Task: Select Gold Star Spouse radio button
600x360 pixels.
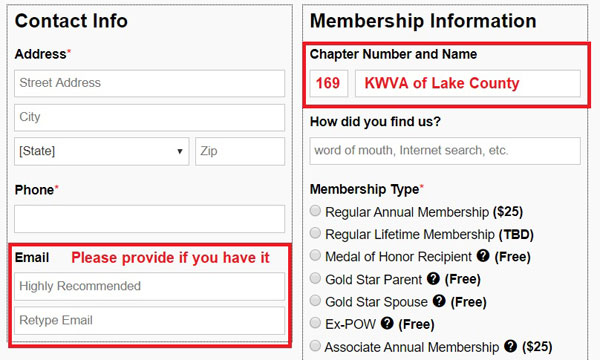Action: pyautogui.click(x=315, y=300)
